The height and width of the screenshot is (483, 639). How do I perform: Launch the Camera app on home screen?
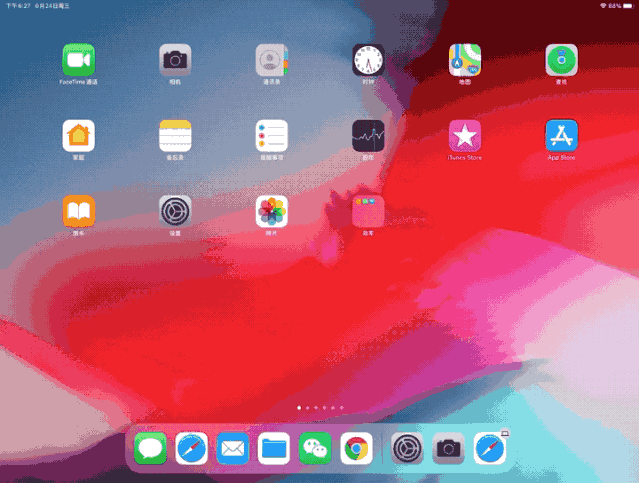175,60
